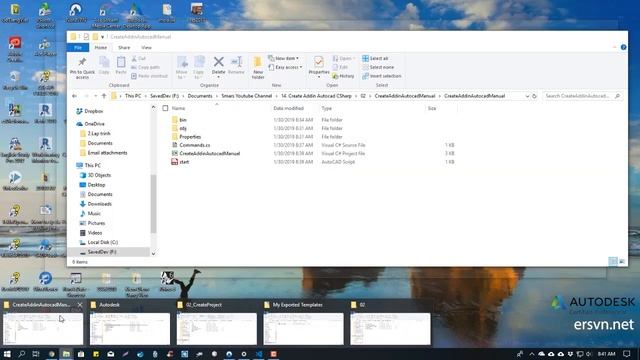Screen dimensions: 640x360
Task: Sort files by Type column
Action: [327, 108]
